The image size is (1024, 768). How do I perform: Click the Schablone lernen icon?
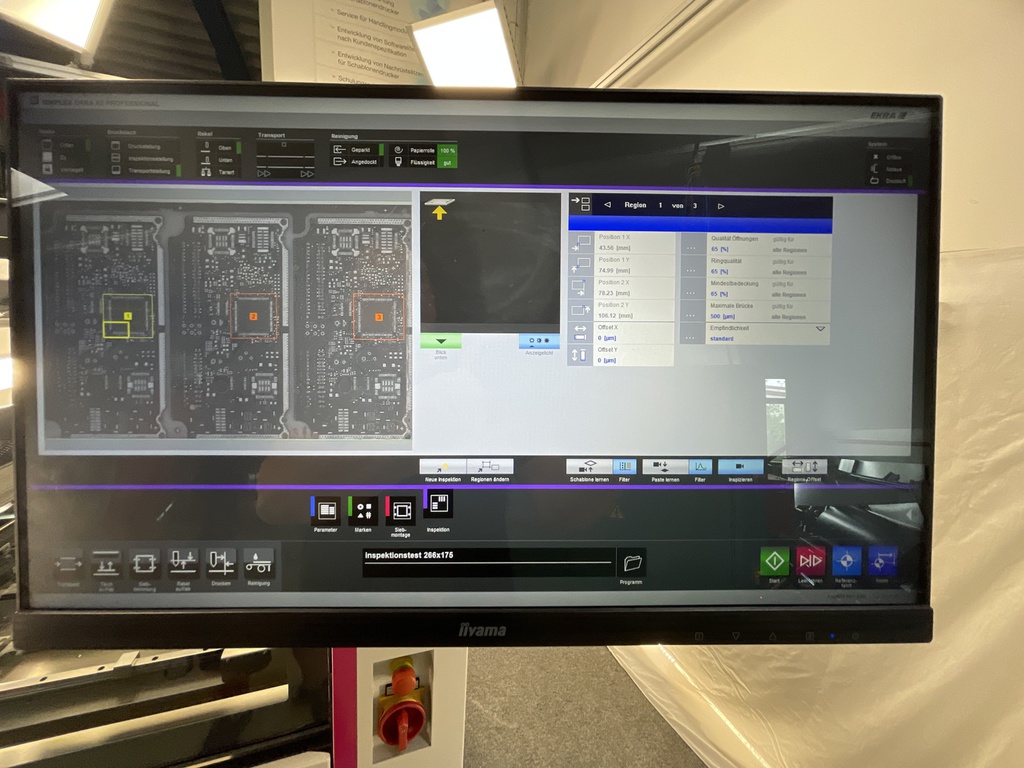[x=589, y=466]
